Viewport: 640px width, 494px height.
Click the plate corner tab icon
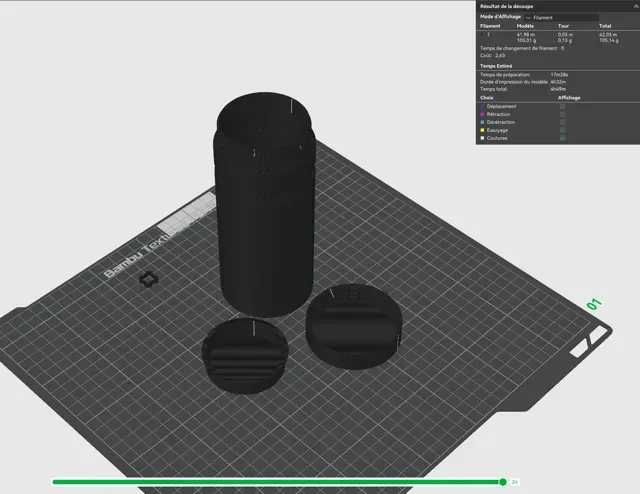[588, 343]
